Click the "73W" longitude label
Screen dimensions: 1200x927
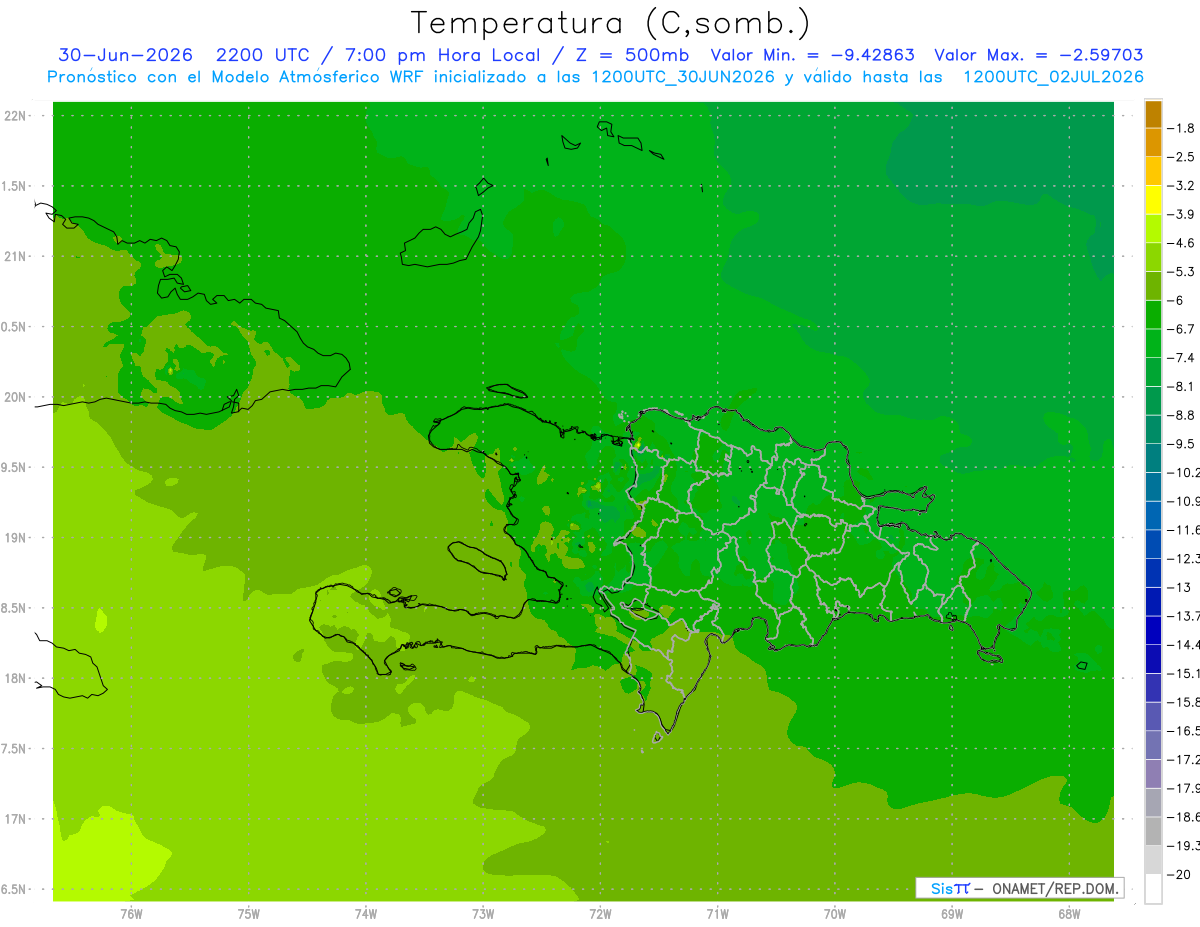pyautogui.click(x=483, y=913)
